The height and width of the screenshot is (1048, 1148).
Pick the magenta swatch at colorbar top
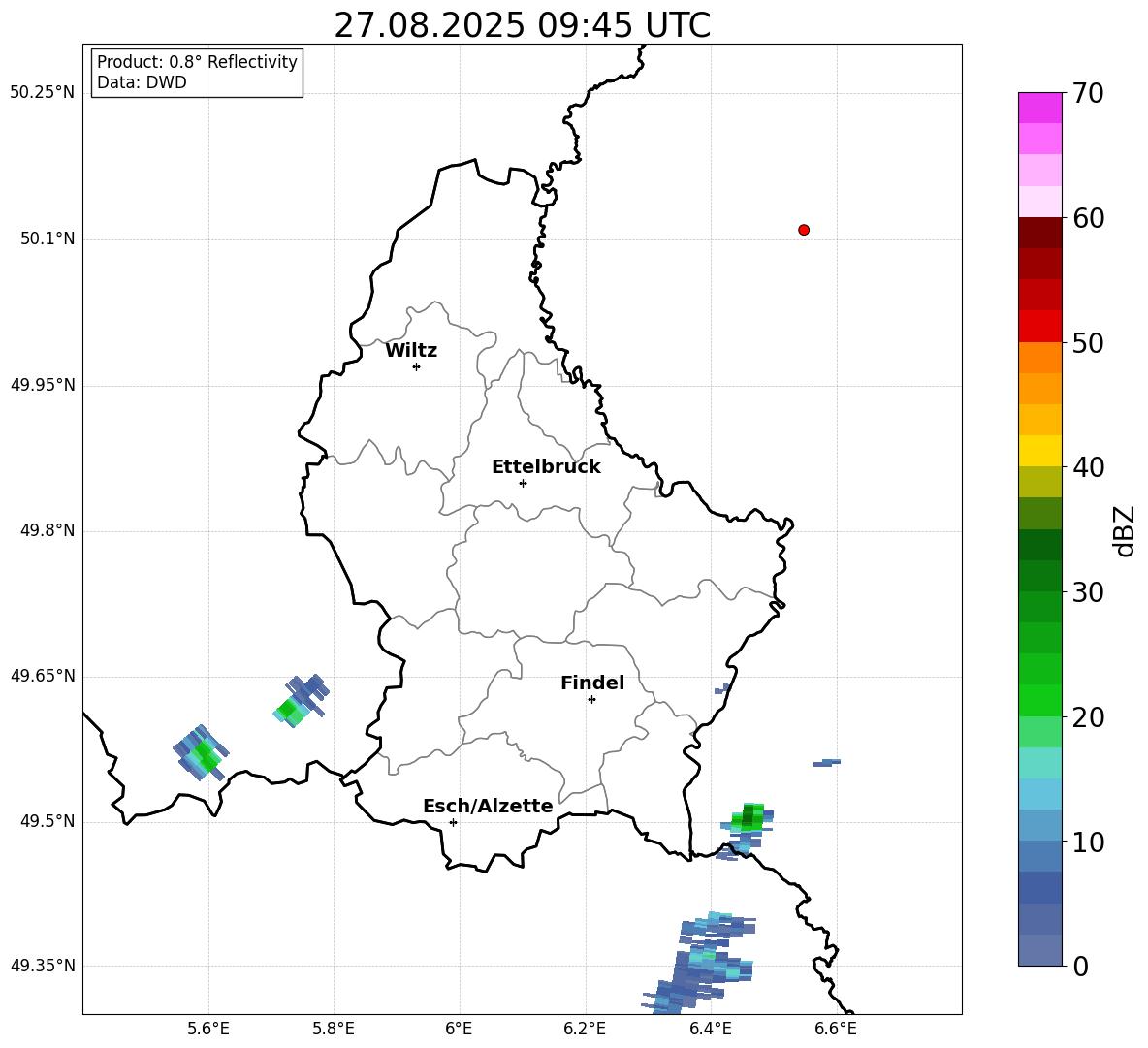pos(1040,108)
